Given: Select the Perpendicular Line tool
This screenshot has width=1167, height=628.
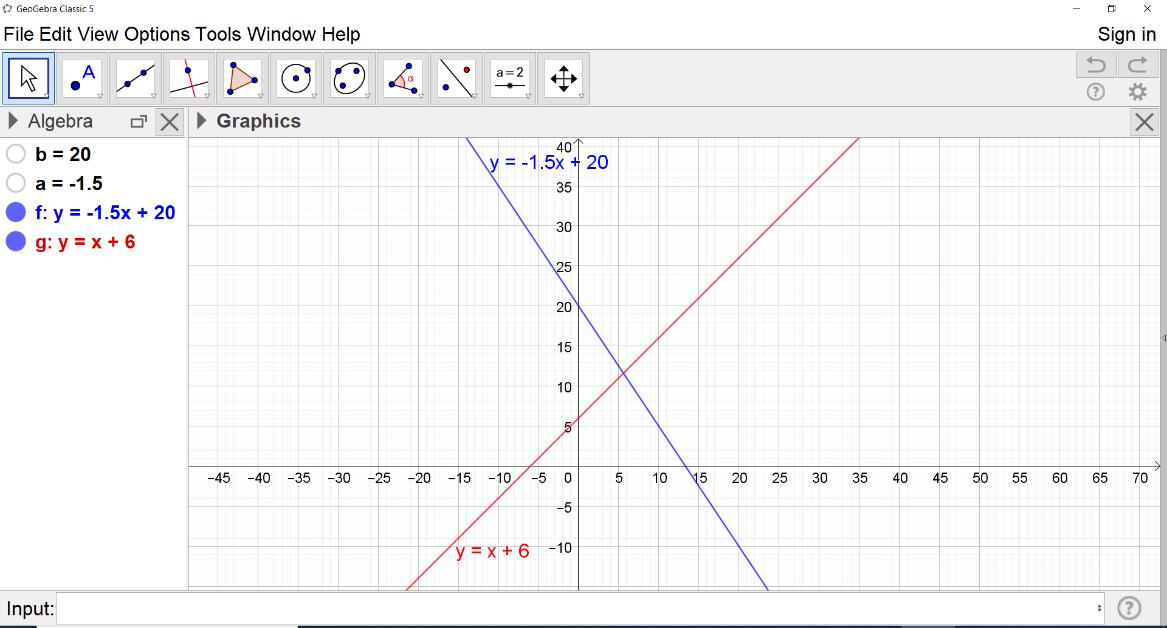Looking at the screenshot, I should [189, 78].
